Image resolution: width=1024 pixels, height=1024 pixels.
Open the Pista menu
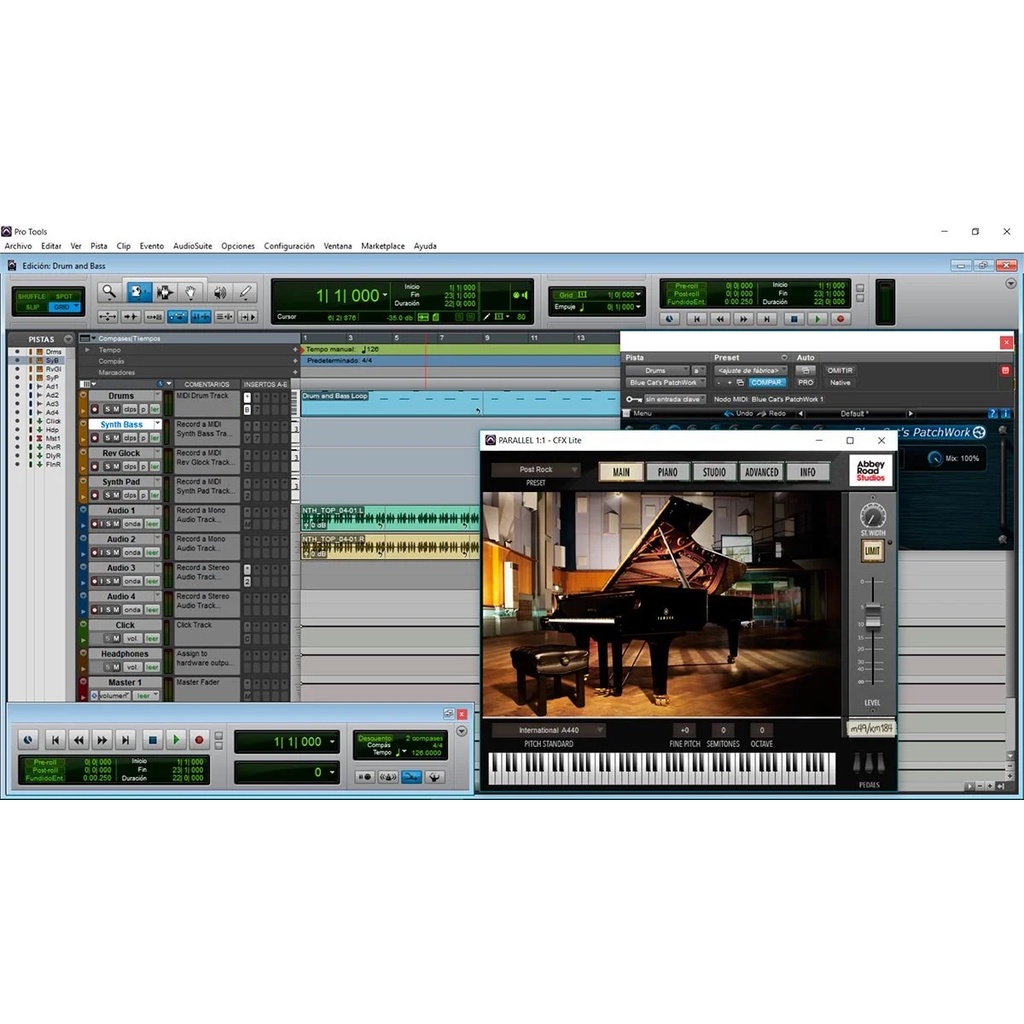99,246
